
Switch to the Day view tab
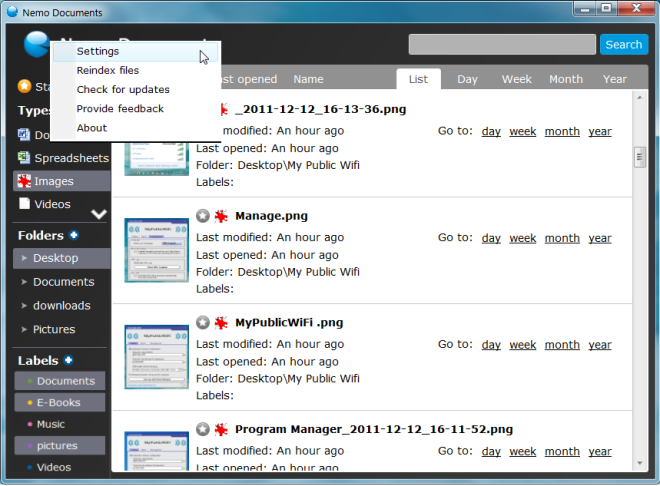pos(467,79)
